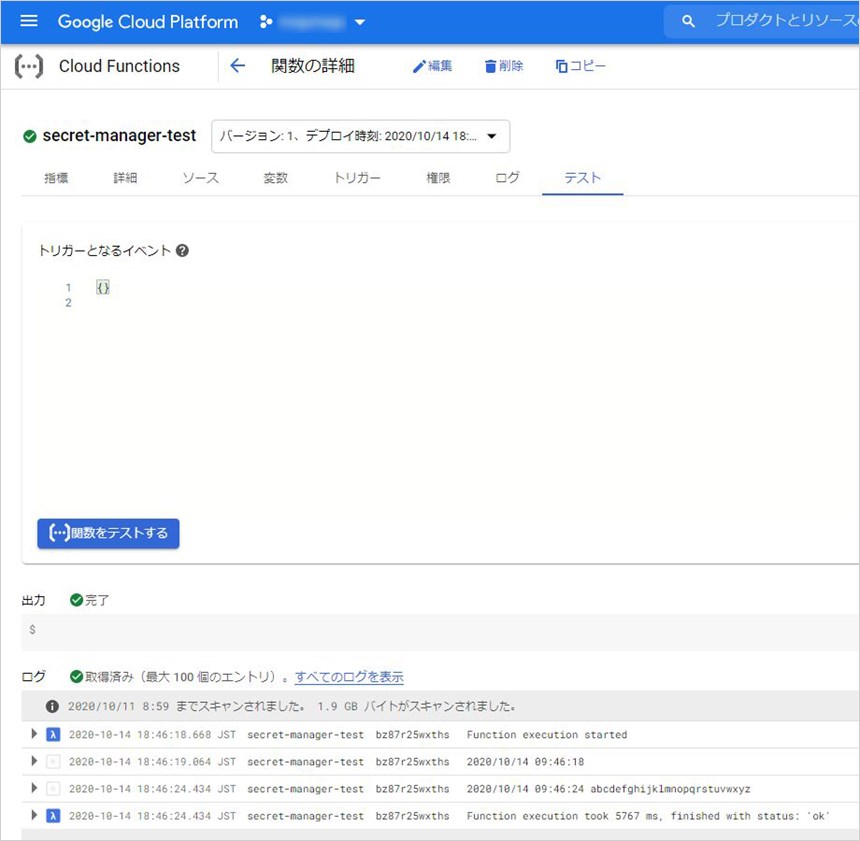The image size is (860, 841).
Task: Click the green status check beside secret-manager-test
Action: pos(30,136)
